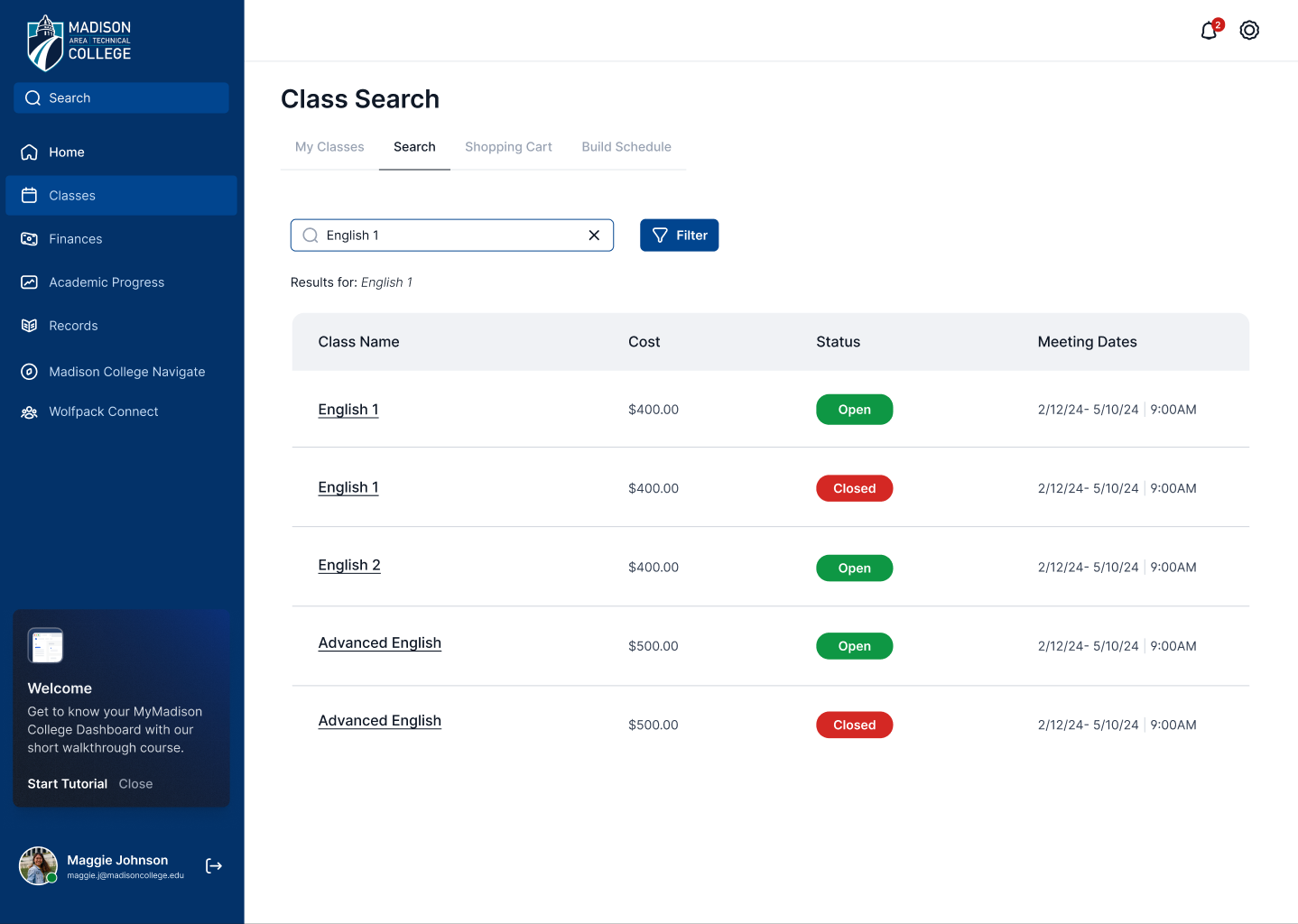Go to the Build Schedule tab
The height and width of the screenshot is (924, 1298).
[x=626, y=147]
